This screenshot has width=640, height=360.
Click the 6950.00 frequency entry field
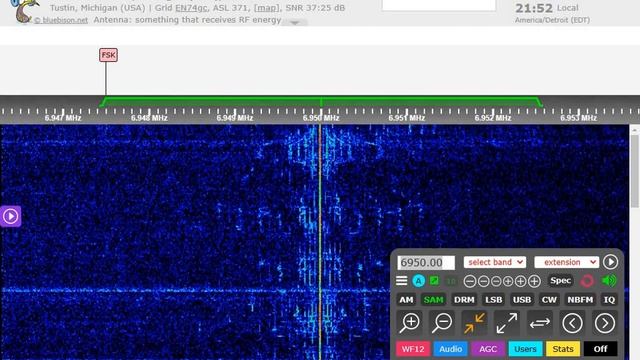[426, 262]
